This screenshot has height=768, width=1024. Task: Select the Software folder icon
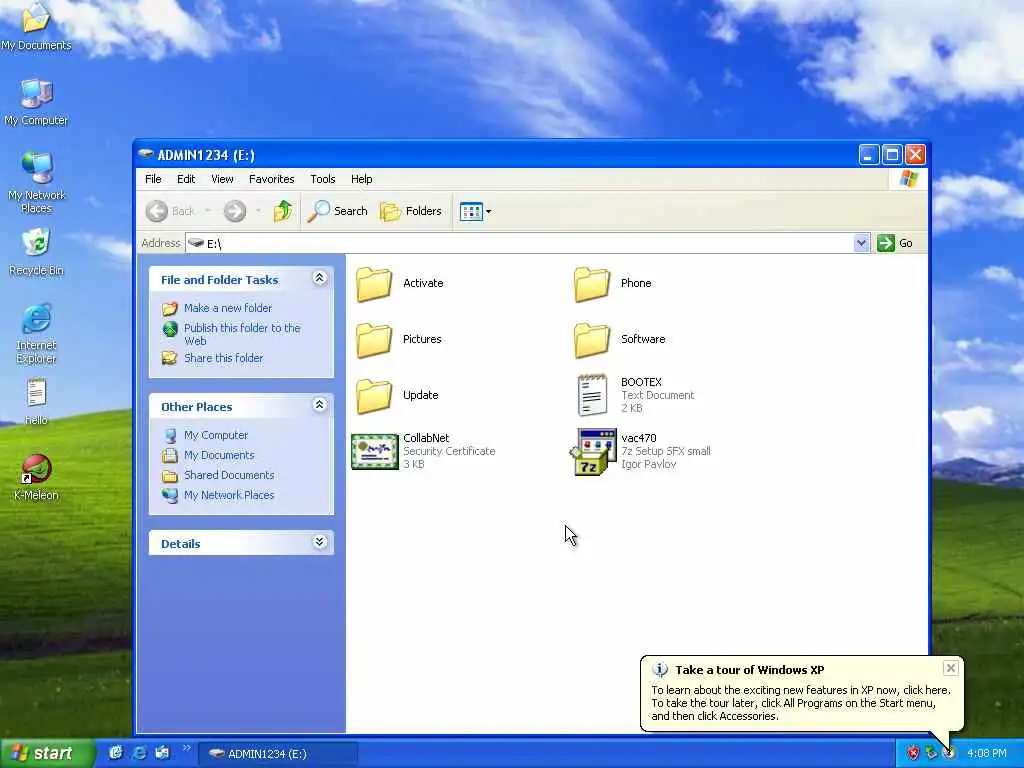[x=592, y=340]
